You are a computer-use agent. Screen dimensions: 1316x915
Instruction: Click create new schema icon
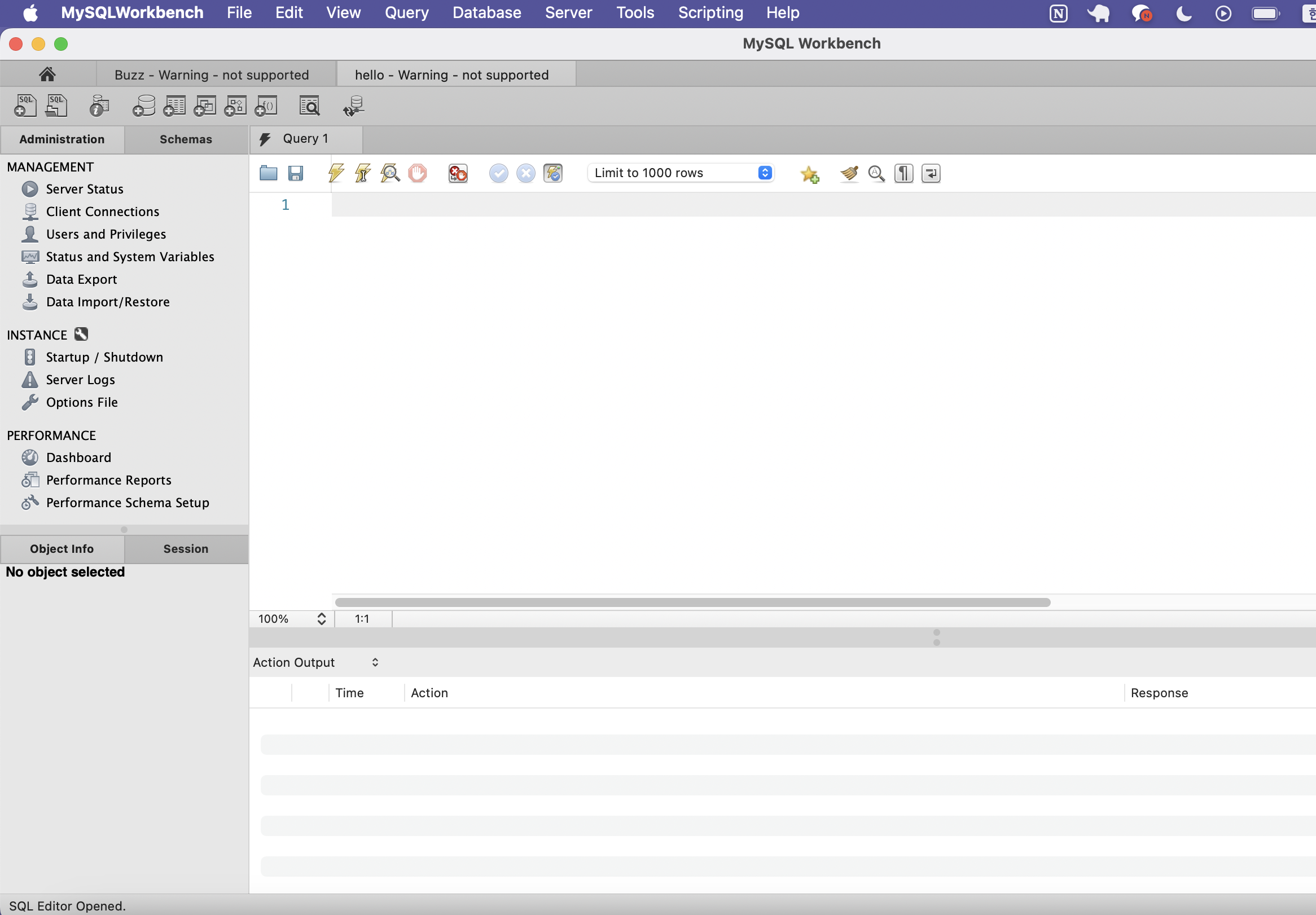tap(143, 106)
